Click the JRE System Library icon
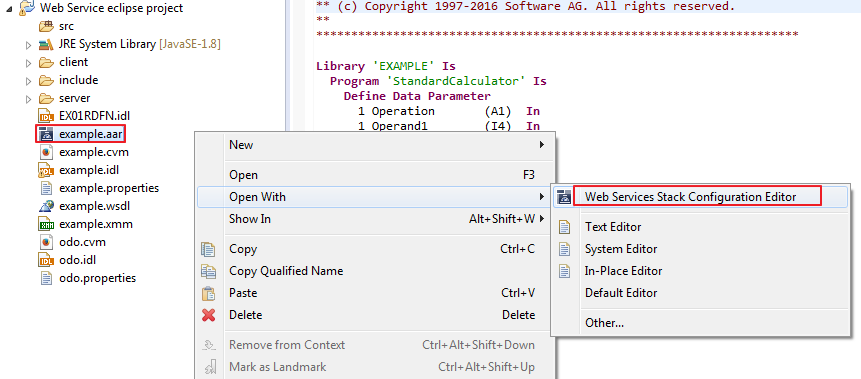Image resolution: width=861 pixels, height=379 pixels. (x=46, y=44)
